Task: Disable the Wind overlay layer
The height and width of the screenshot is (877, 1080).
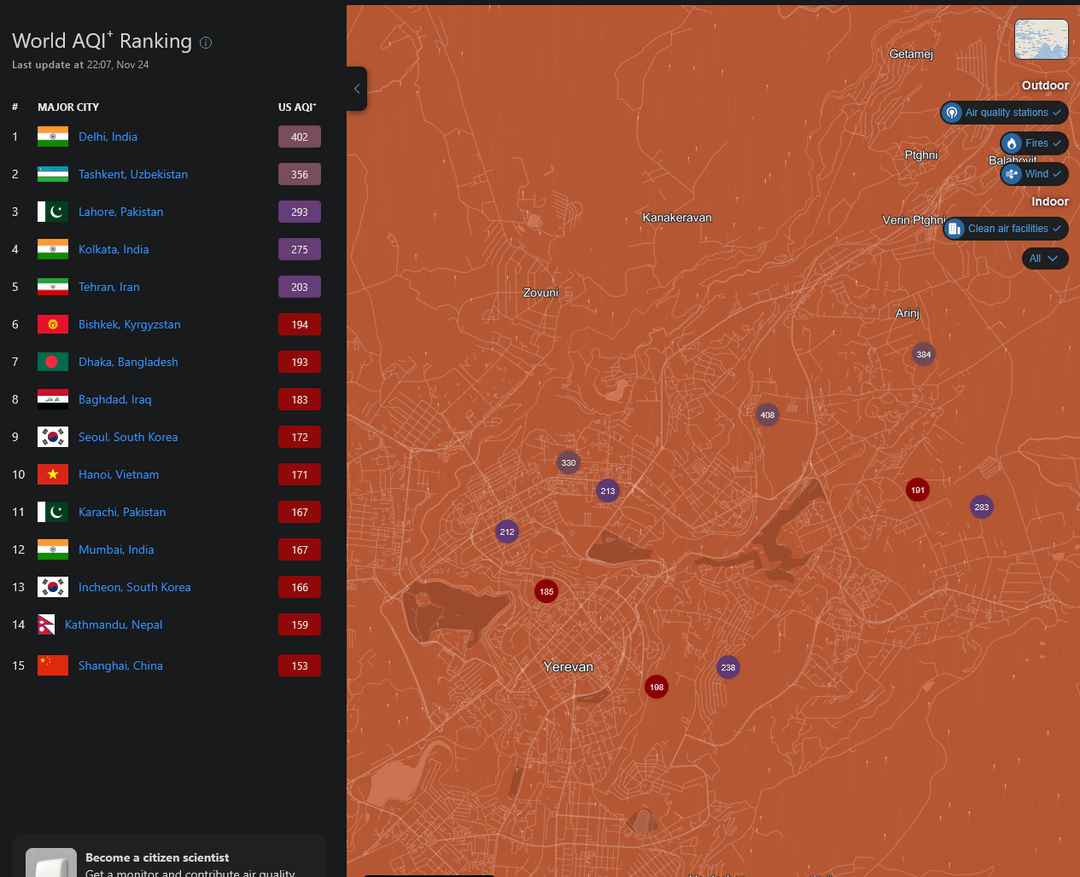Action: coord(1034,174)
